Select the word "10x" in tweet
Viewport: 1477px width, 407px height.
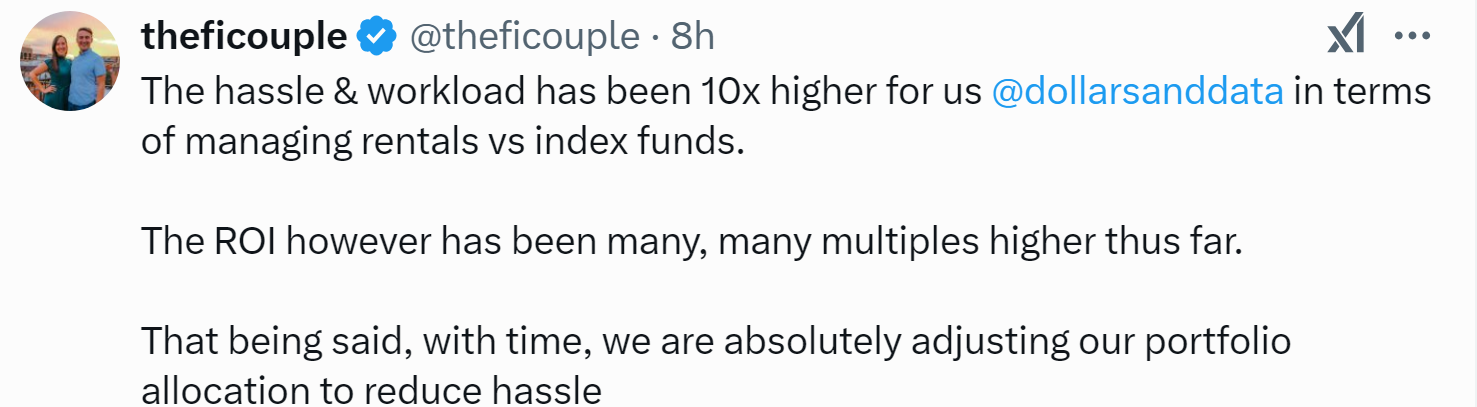coord(720,91)
